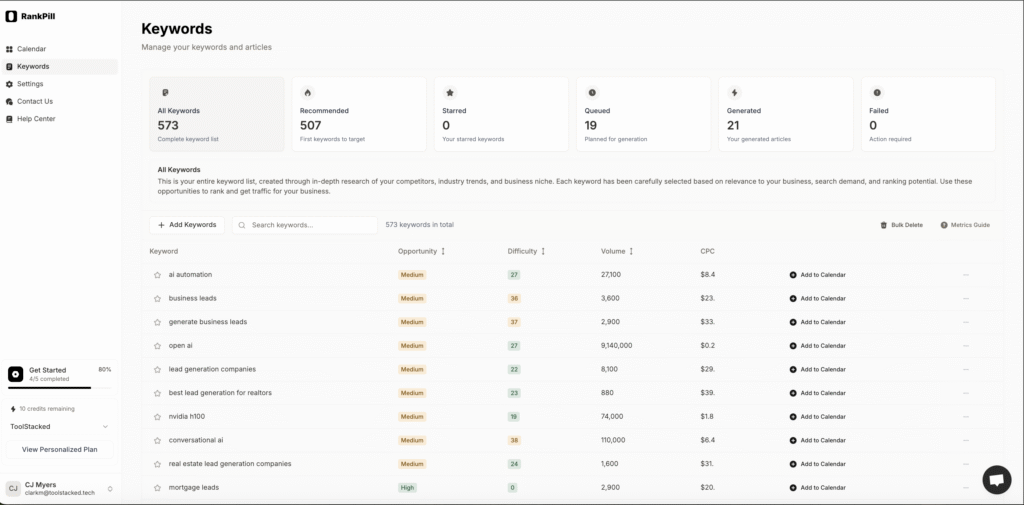Click the High opportunity badge

coord(408,487)
